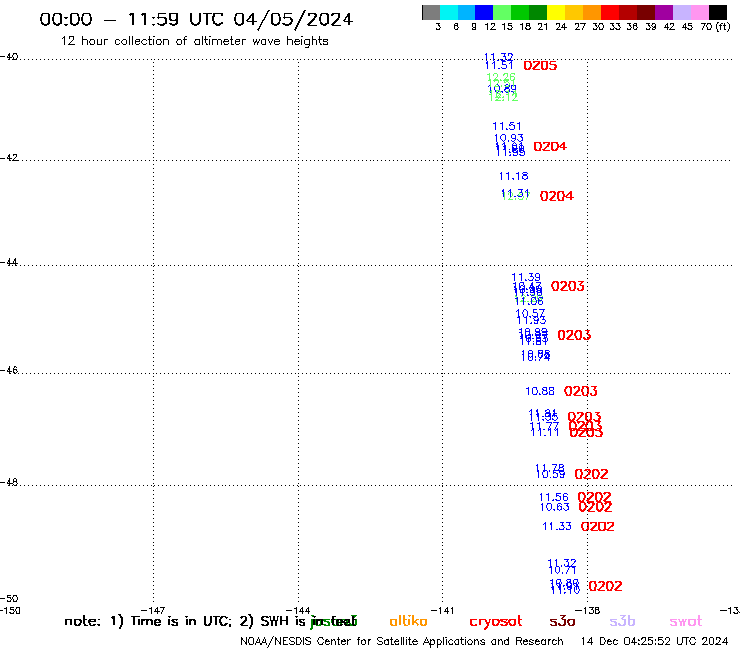Click the latitude label '-42'
Screen dimensions: 740x650
pos(9,157)
